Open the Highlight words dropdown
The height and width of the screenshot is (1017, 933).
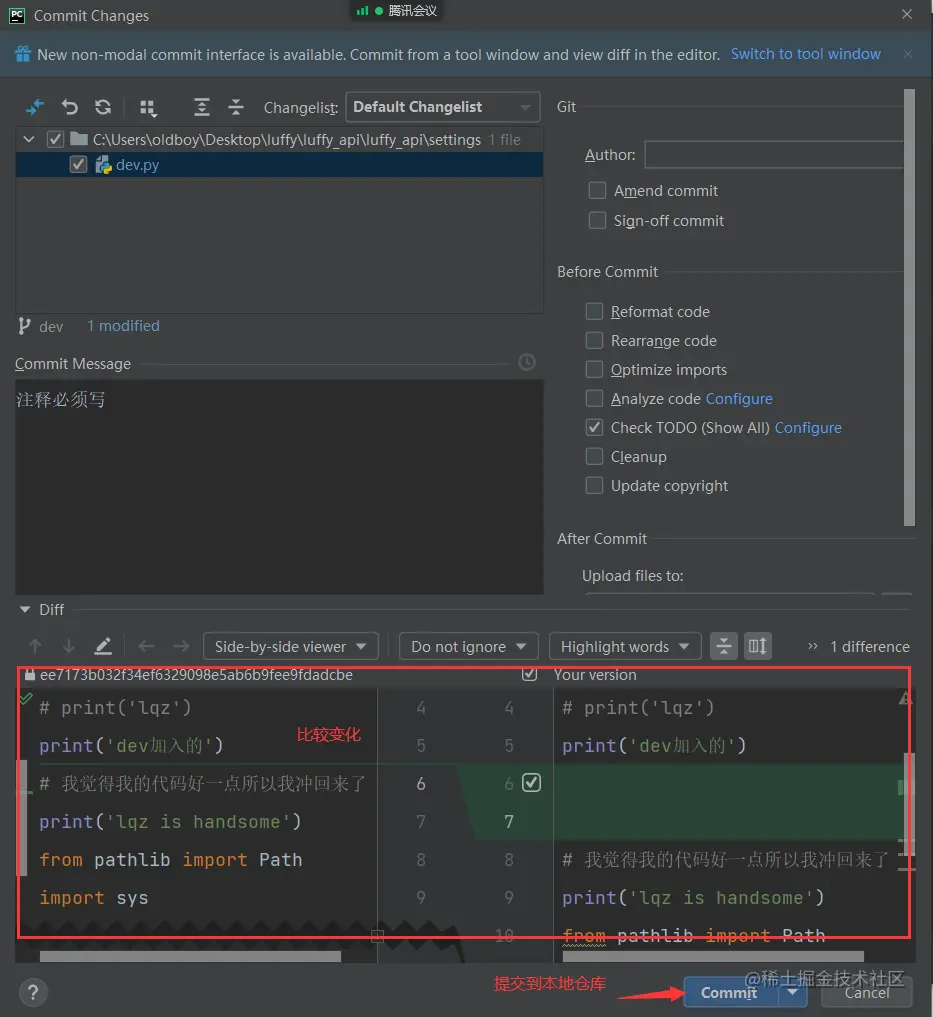(625, 646)
